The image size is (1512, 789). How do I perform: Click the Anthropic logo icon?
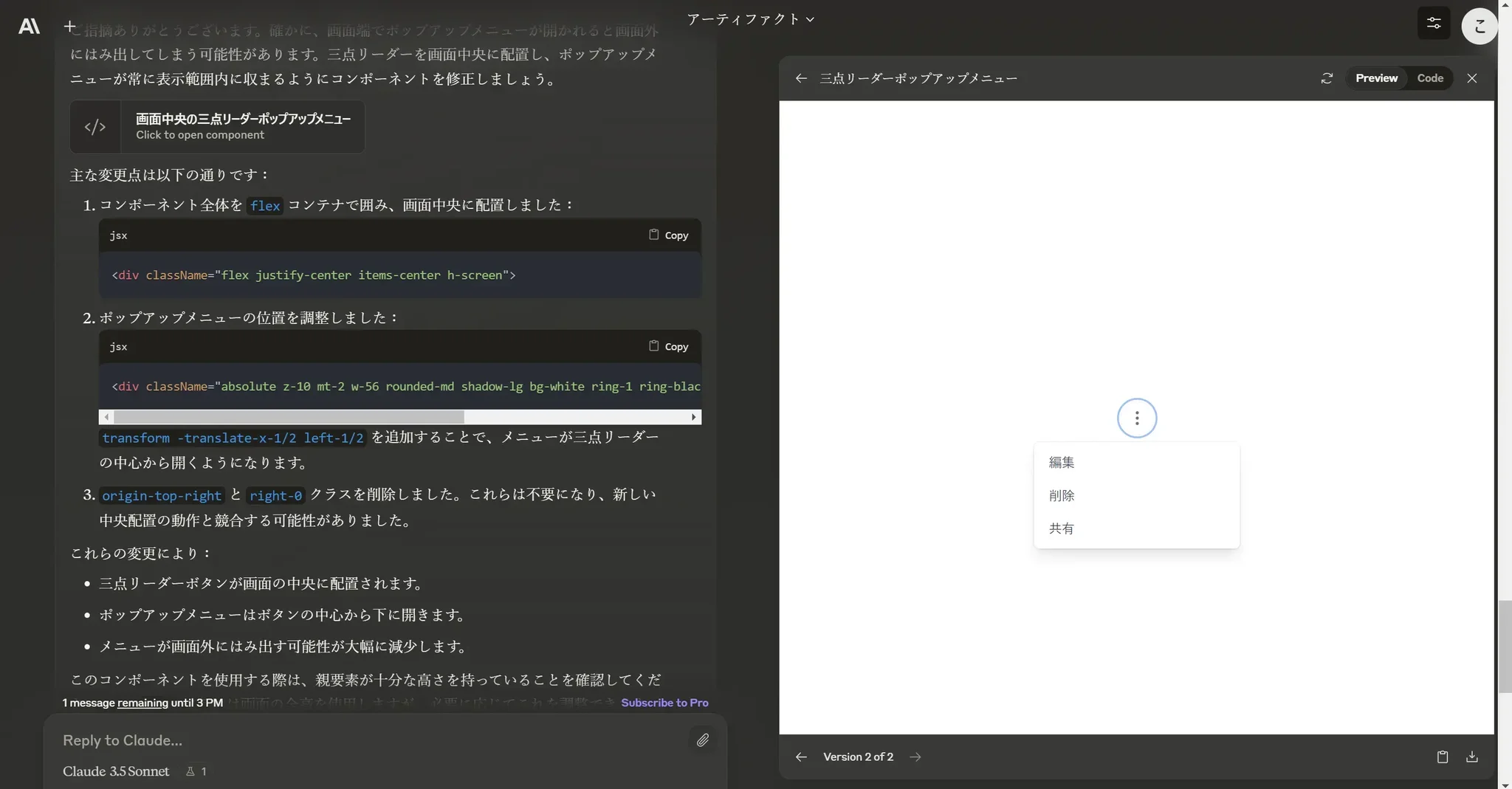click(29, 27)
